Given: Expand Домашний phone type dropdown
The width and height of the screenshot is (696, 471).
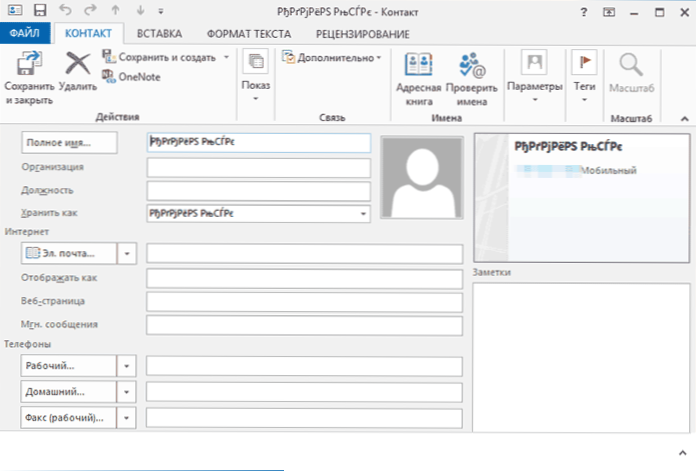Looking at the screenshot, I should pyautogui.click(x=127, y=392).
